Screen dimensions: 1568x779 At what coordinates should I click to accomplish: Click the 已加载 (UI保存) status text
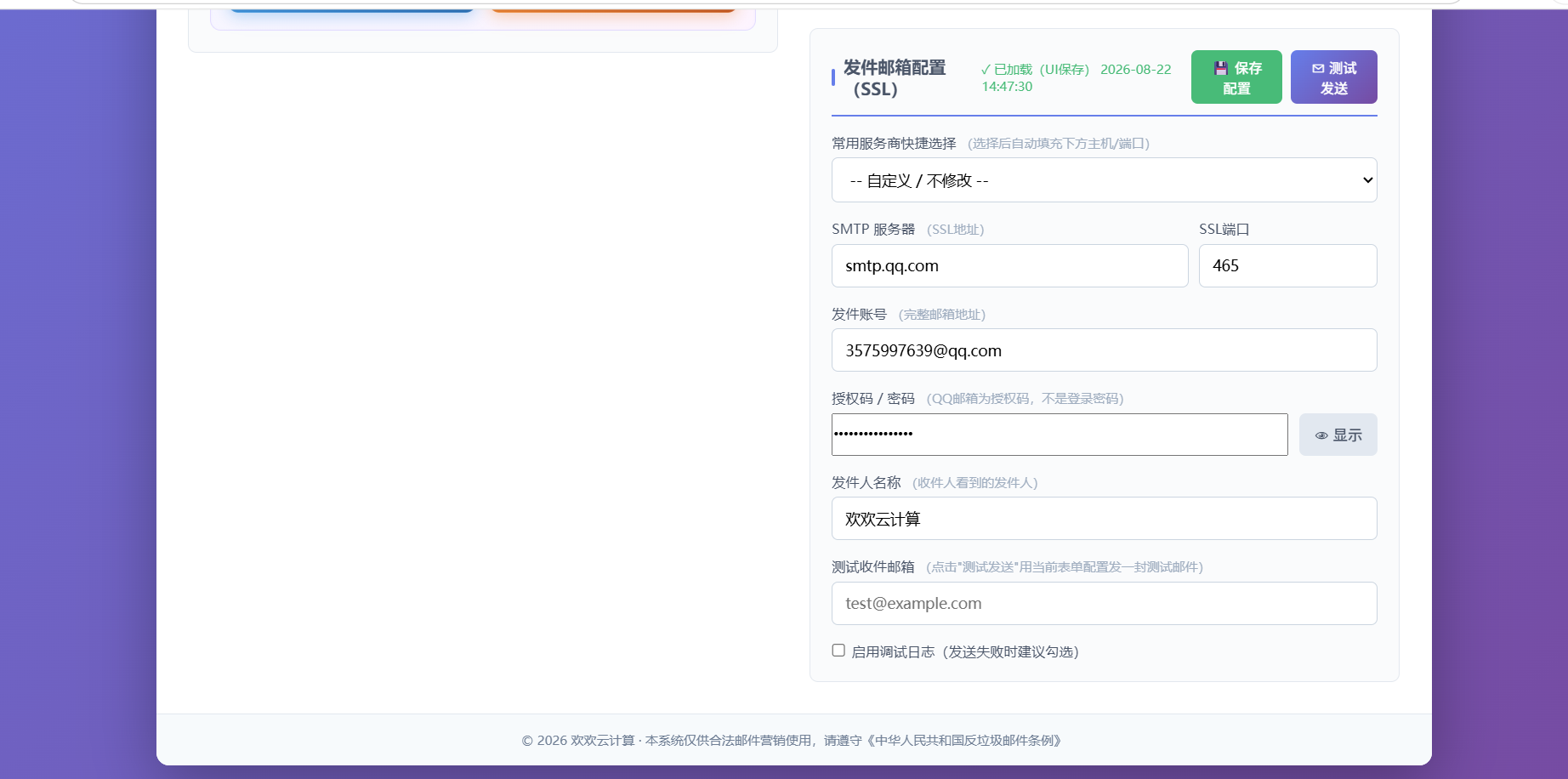coord(1076,77)
